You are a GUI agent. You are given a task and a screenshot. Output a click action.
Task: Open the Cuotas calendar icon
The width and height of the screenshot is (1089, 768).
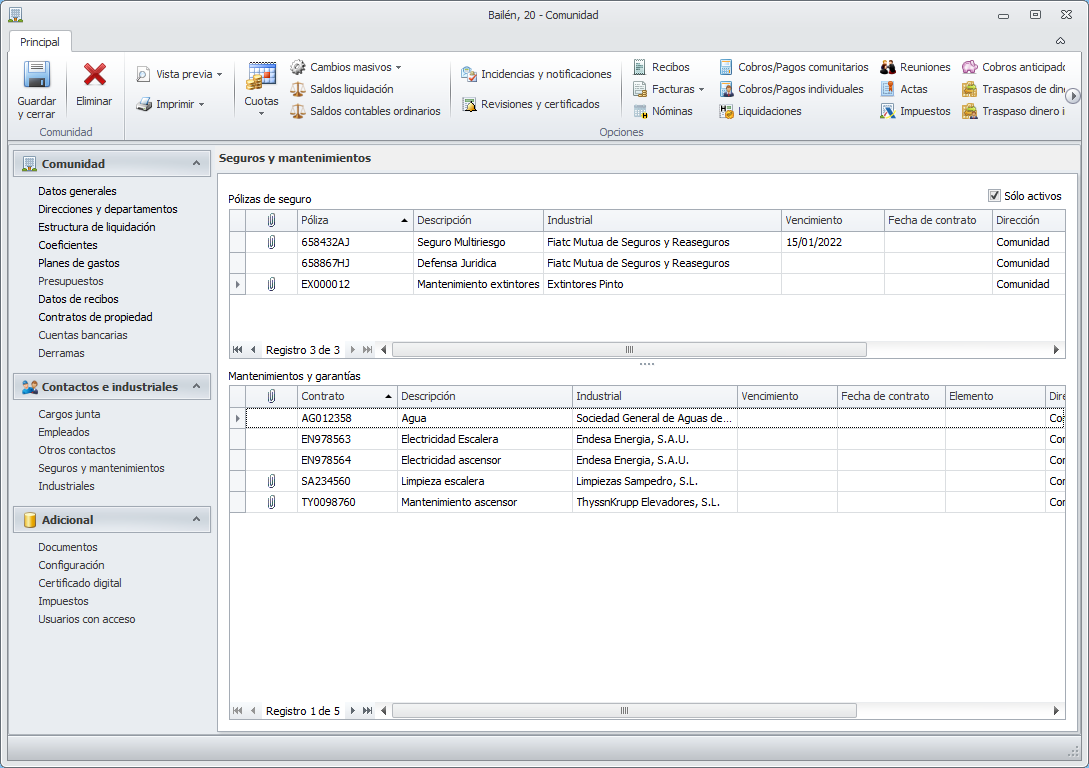click(x=261, y=77)
